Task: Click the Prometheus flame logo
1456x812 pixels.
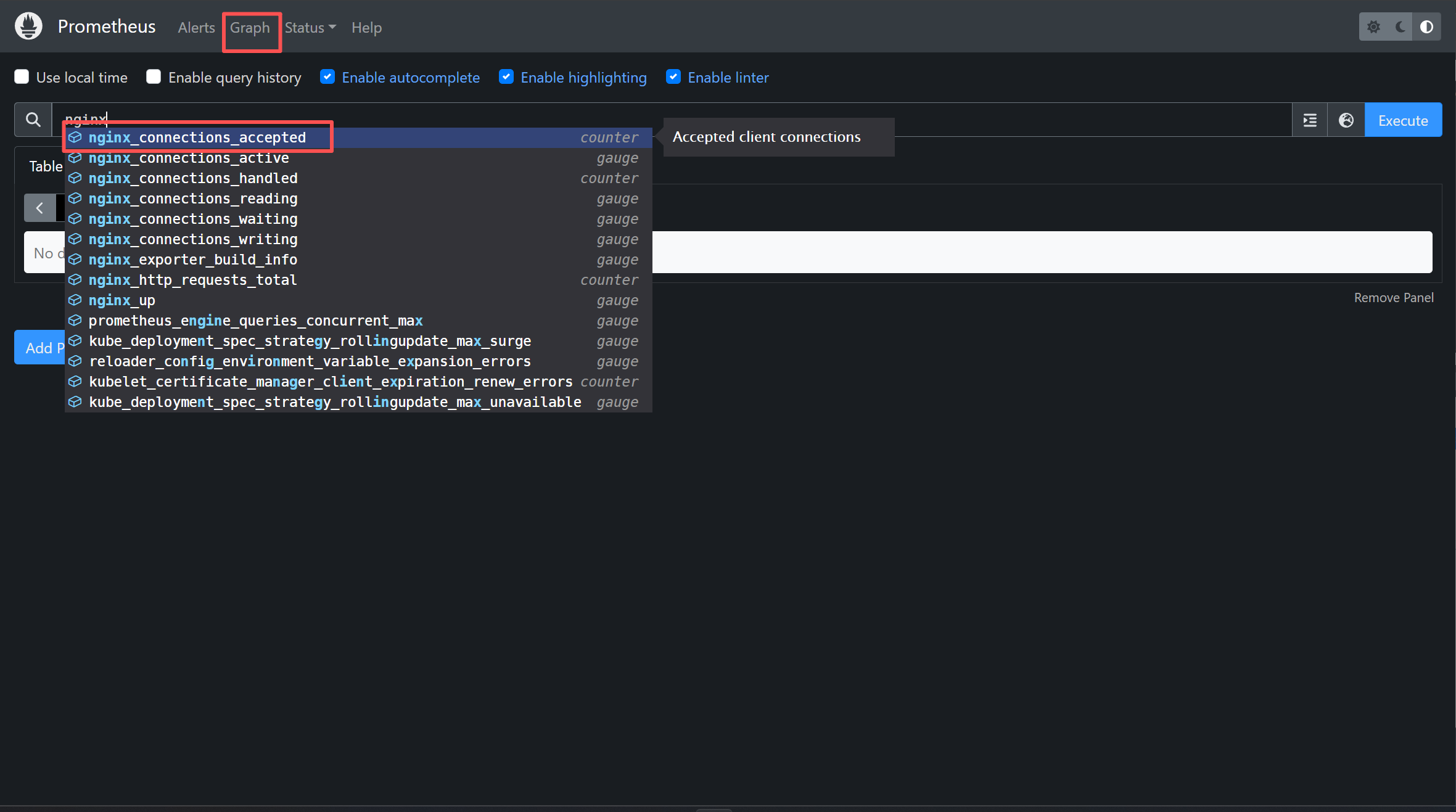Action: 28,27
